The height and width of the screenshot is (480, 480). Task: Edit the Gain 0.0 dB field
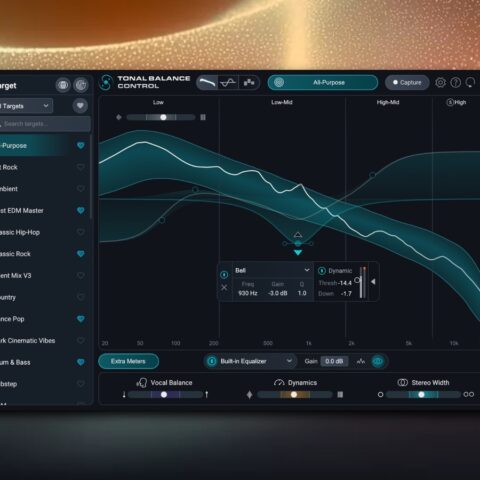pyautogui.click(x=334, y=361)
